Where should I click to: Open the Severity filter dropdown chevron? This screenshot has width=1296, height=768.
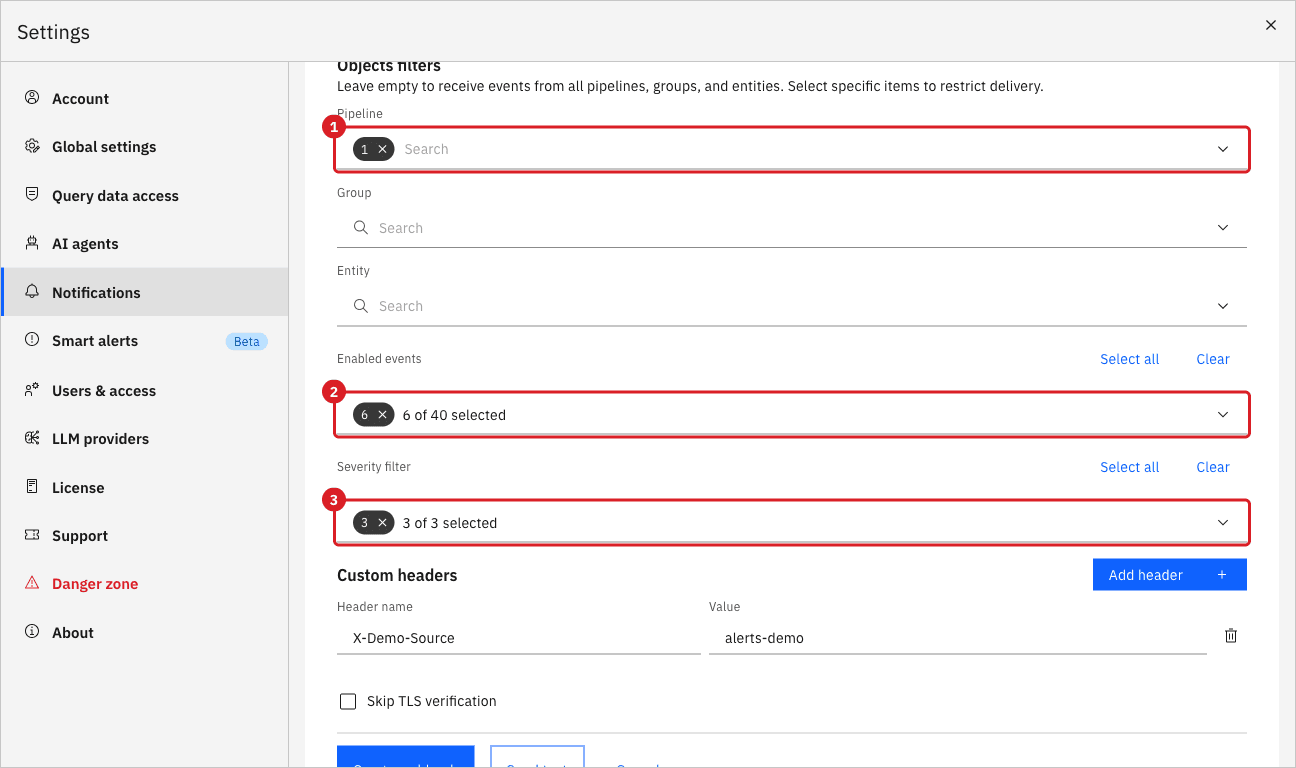[x=1223, y=522]
